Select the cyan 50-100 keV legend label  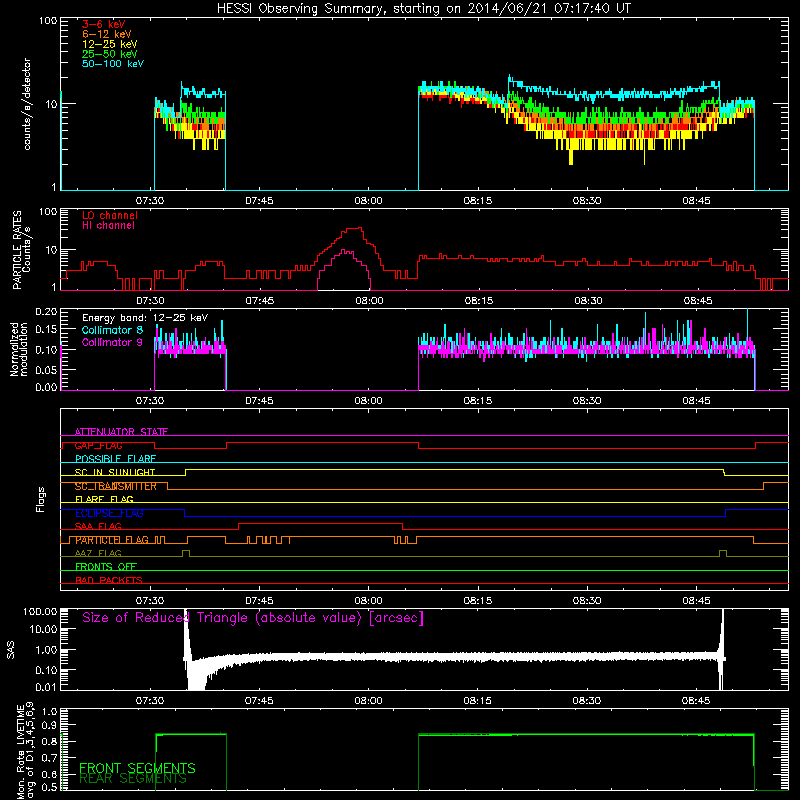[113, 64]
